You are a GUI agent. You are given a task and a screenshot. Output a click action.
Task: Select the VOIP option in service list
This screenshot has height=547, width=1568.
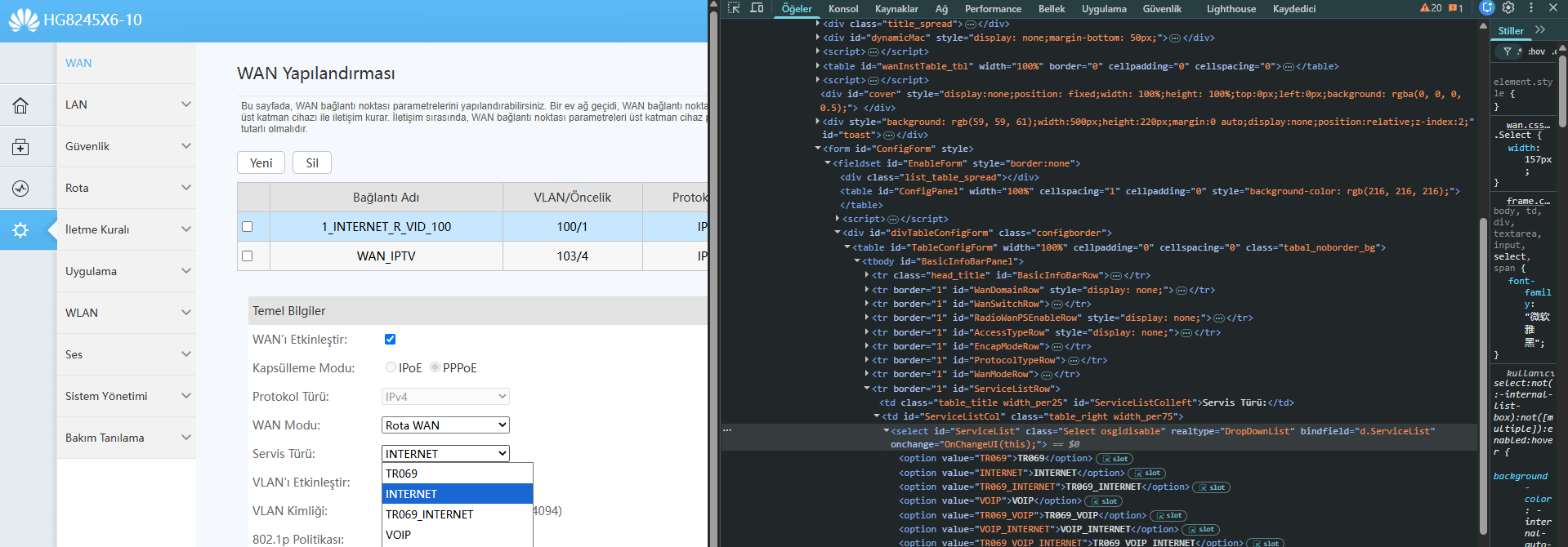[458, 535]
